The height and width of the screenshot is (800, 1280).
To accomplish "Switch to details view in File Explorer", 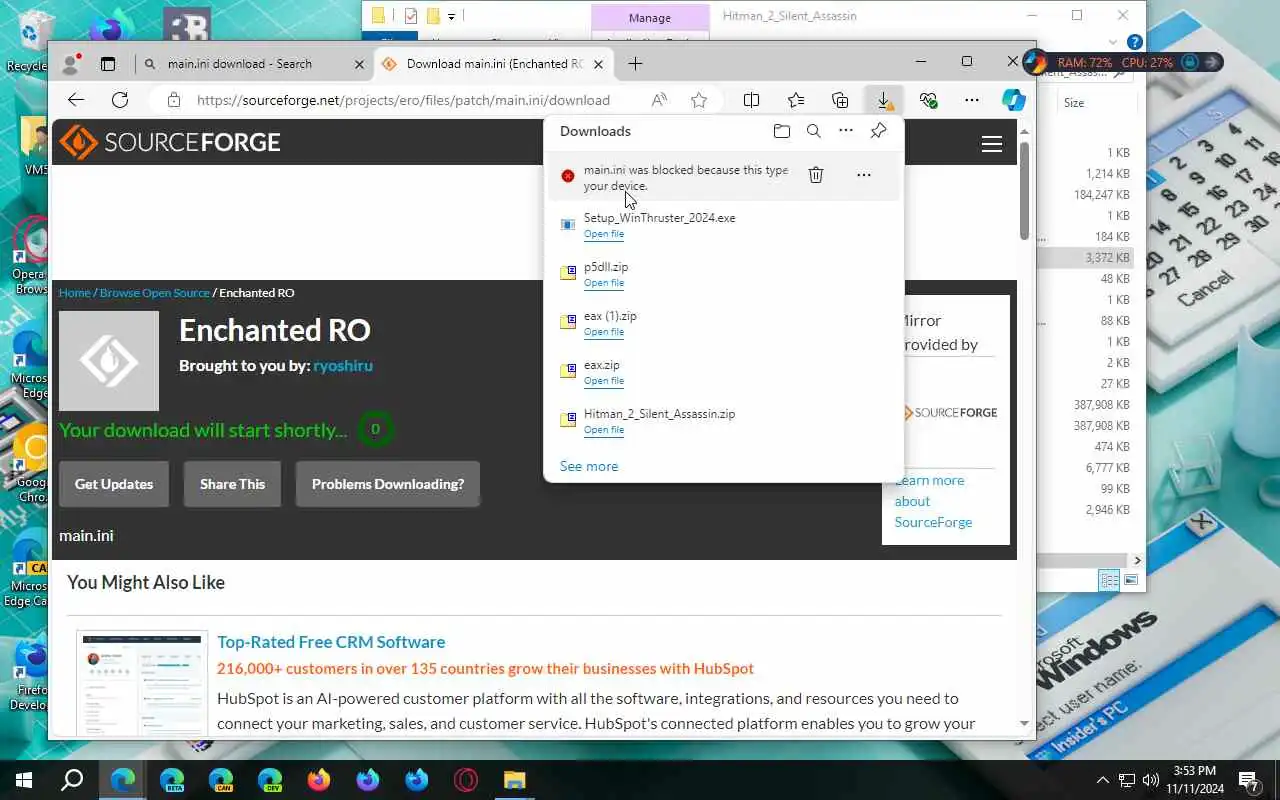I will point(1108,580).
